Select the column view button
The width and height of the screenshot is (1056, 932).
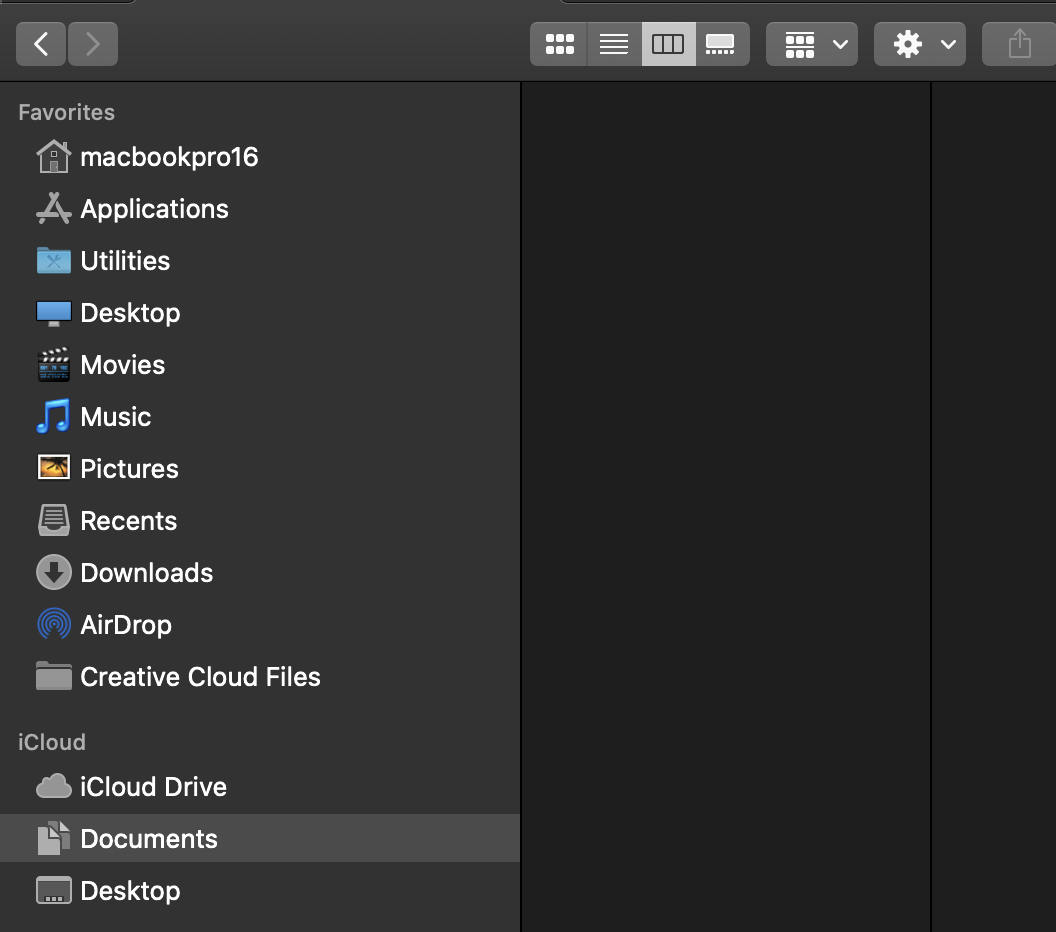click(x=668, y=44)
